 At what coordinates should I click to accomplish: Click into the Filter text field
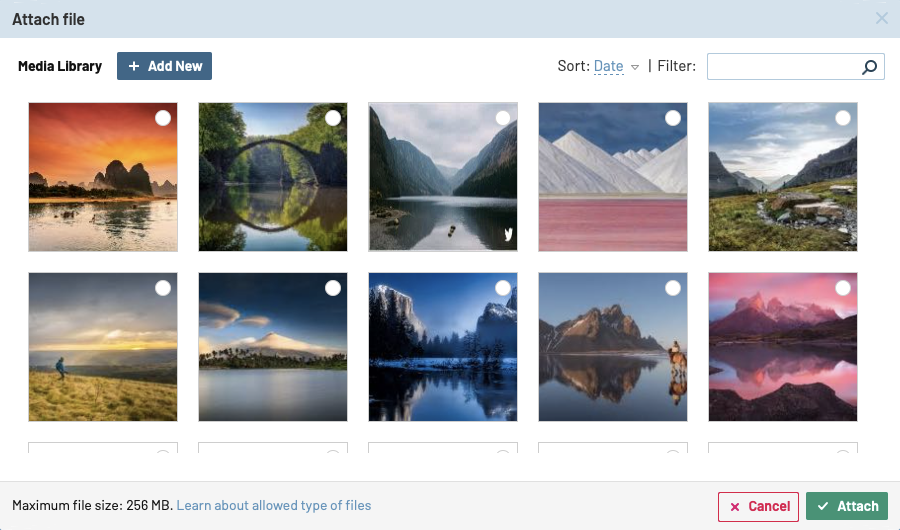click(782, 67)
